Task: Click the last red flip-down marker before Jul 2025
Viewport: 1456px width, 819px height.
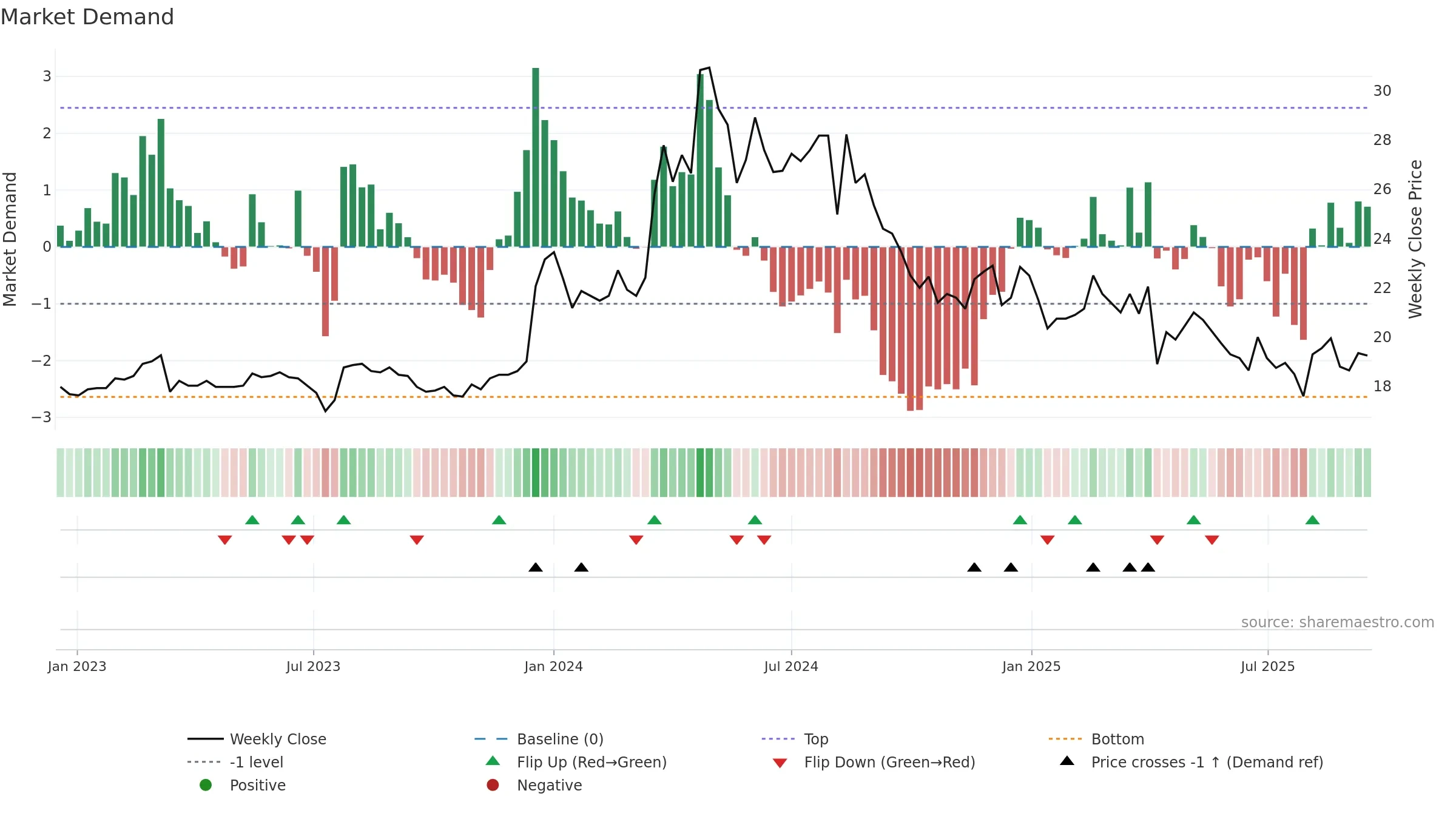Action: [x=1212, y=540]
